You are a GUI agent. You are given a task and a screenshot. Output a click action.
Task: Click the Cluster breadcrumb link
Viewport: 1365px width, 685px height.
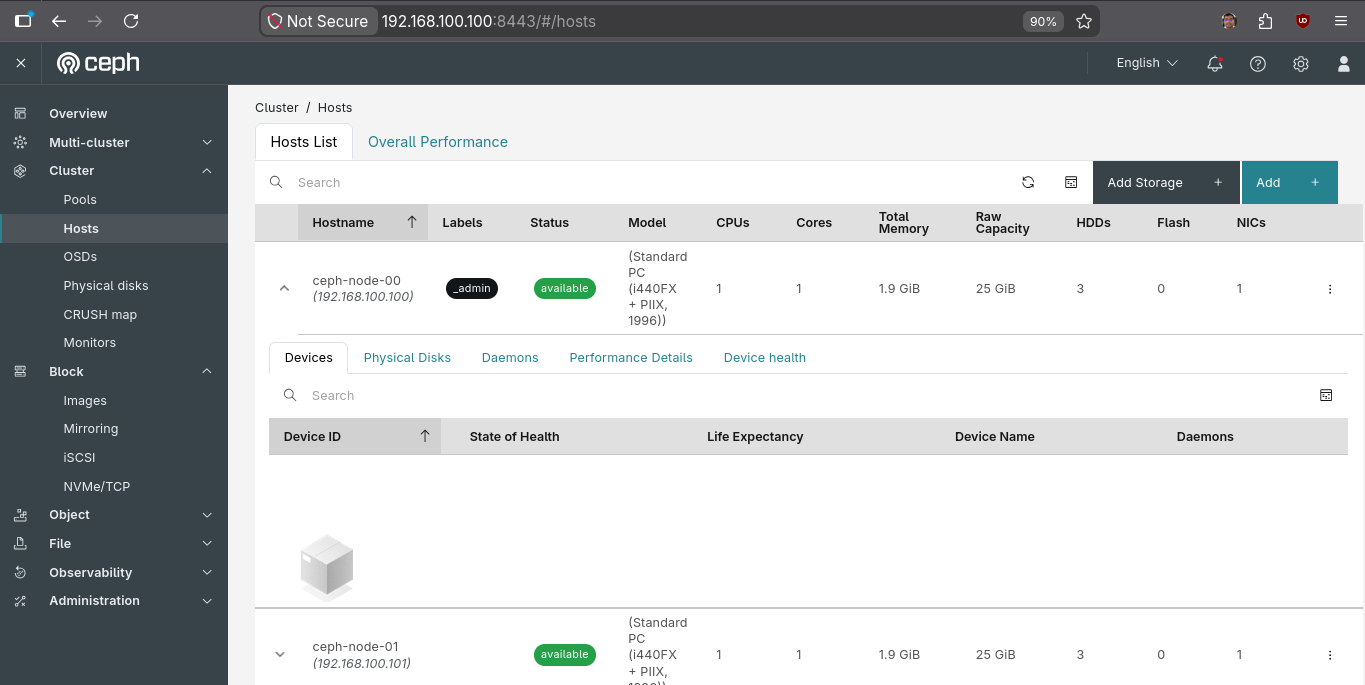pyautogui.click(x=277, y=107)
